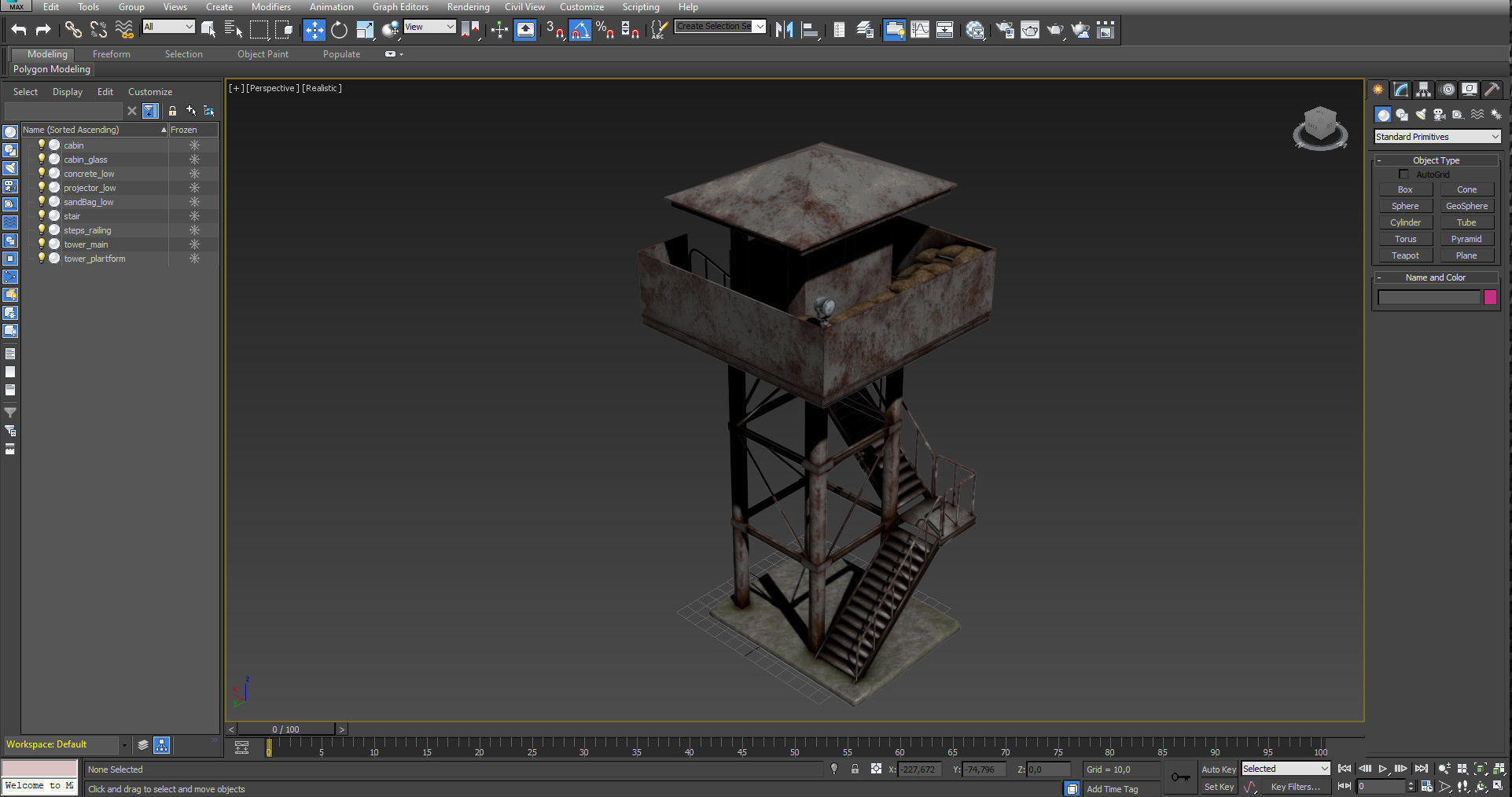This screenshot has height=797, width=1512.
Task: Activate the Select and Move tool
Action: tap(314, 30)
